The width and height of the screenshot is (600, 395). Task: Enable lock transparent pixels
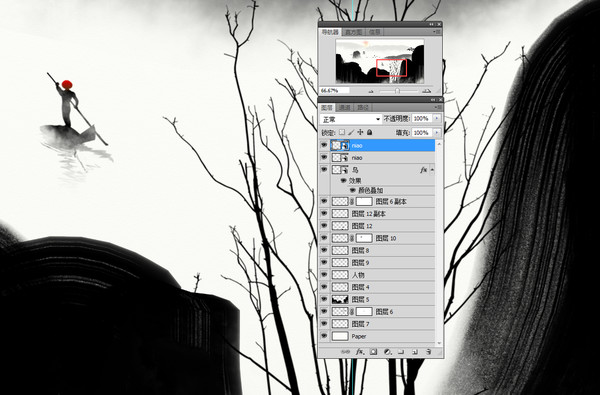coord(342,132)
